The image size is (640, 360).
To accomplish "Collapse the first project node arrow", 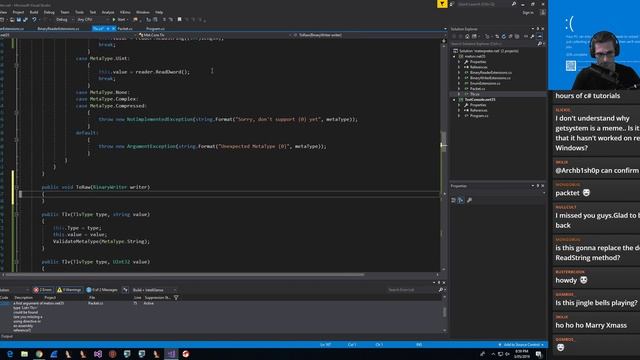I will coord(454,56).
